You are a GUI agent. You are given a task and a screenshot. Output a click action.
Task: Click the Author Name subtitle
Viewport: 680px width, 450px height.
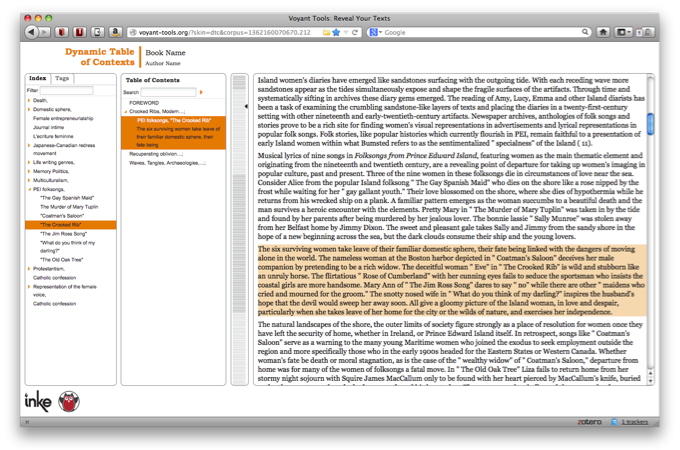pos(163,63)
